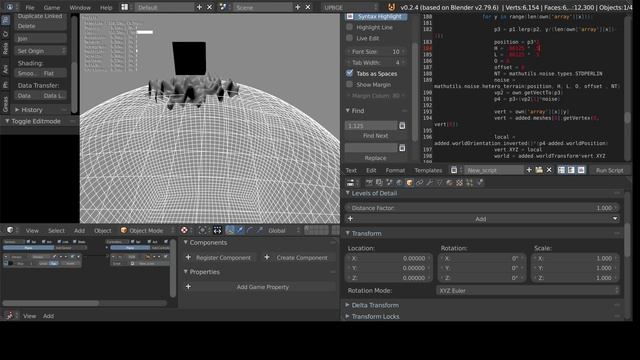Open the Render Layers properties tab
Image resolution: width=640 pixels, height=360 pixels.
tap(379, 182)
